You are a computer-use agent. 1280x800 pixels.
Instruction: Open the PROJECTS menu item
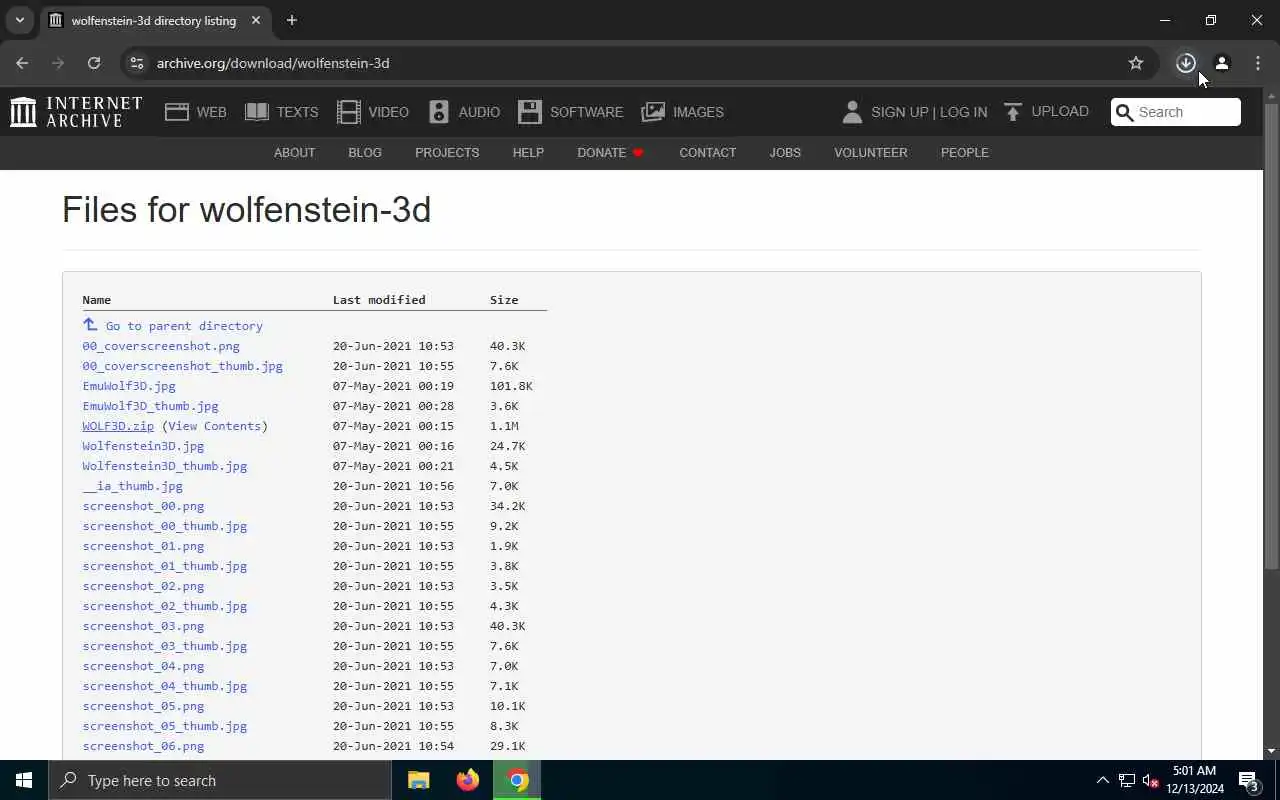447,152
